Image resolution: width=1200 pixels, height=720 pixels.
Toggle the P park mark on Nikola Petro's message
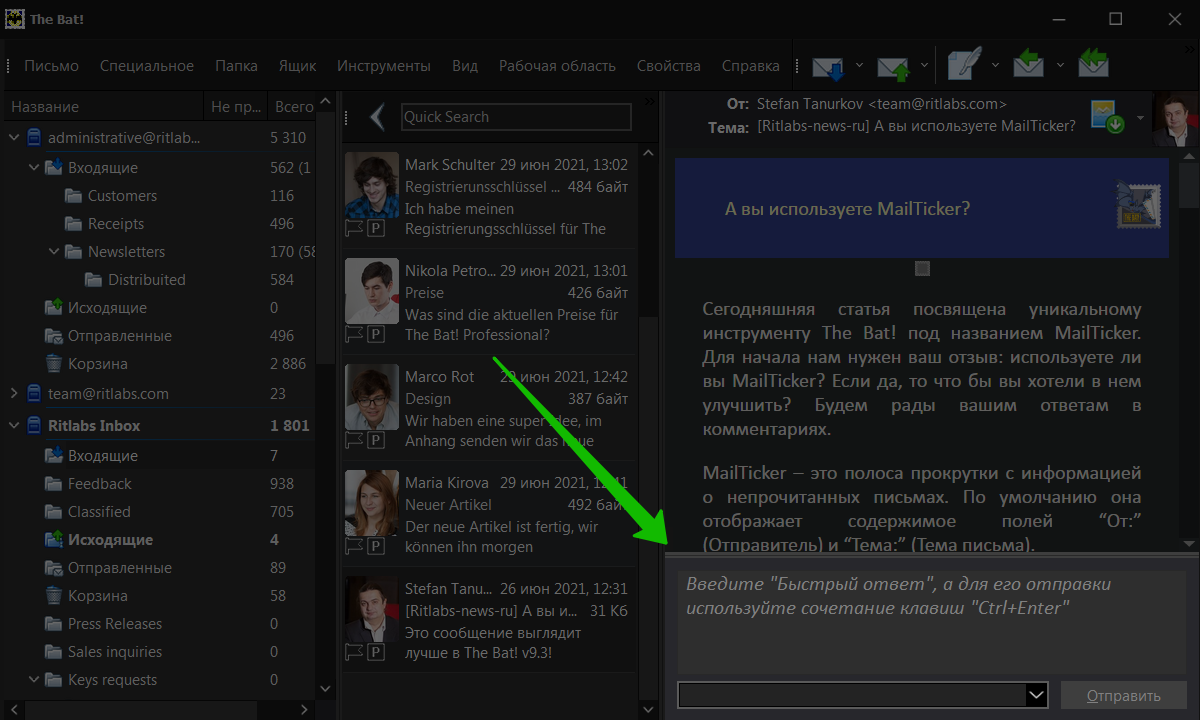point(376,334)
